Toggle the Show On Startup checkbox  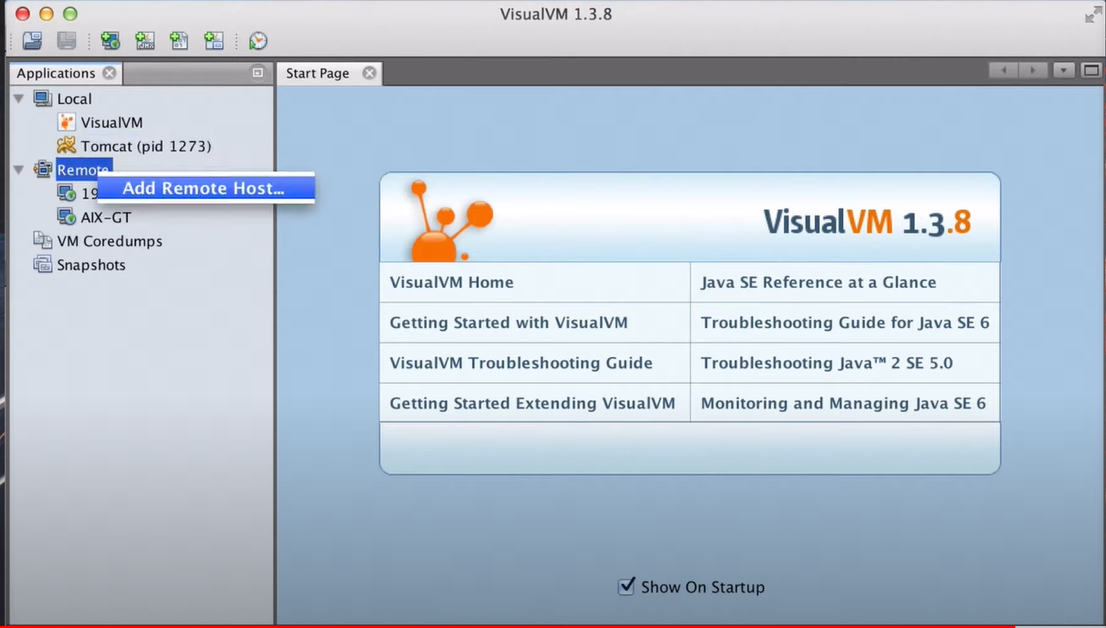tap(626, 586)
